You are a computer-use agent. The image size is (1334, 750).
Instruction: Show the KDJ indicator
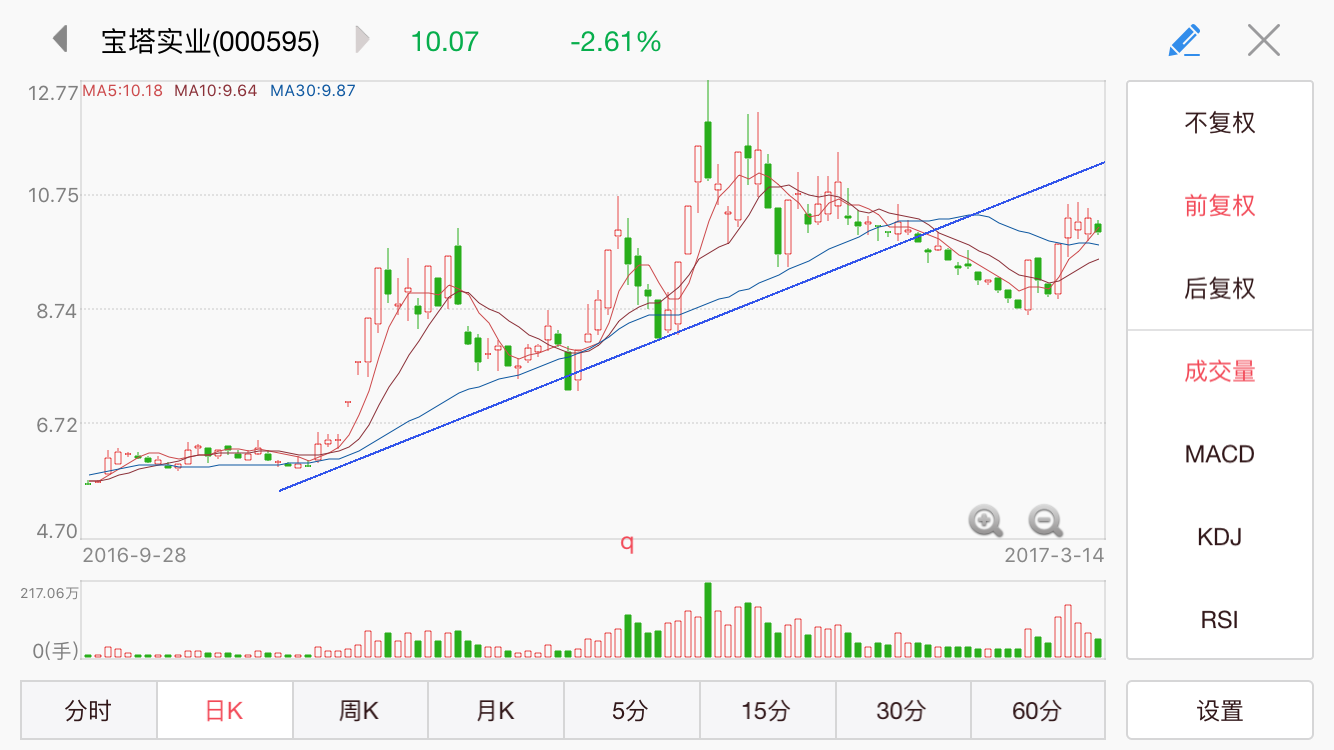1220,537
